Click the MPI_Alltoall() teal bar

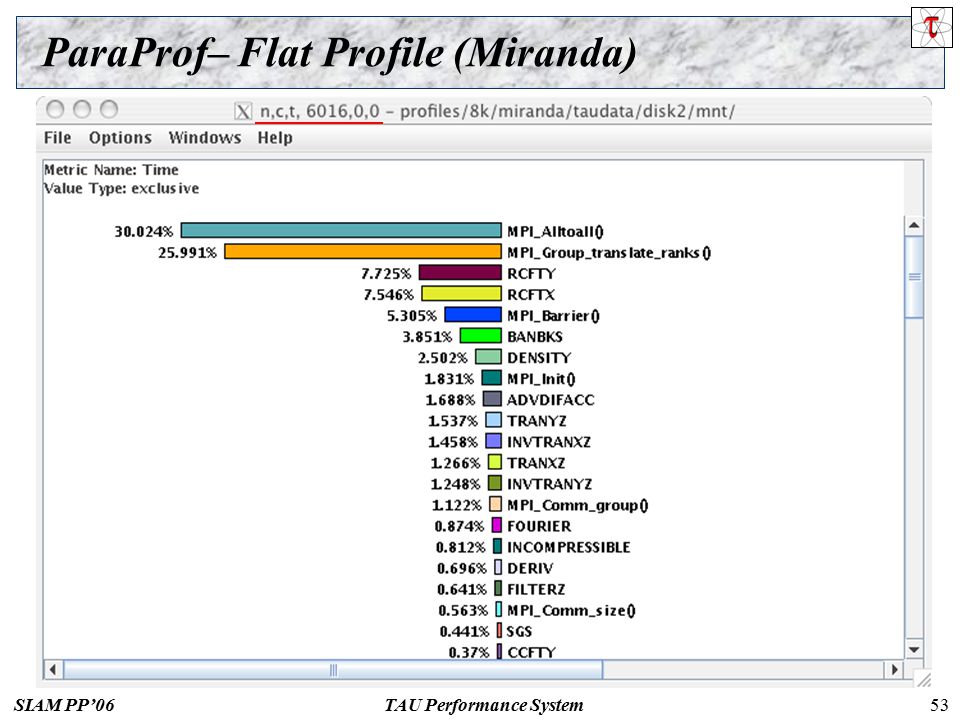[341, 230]
